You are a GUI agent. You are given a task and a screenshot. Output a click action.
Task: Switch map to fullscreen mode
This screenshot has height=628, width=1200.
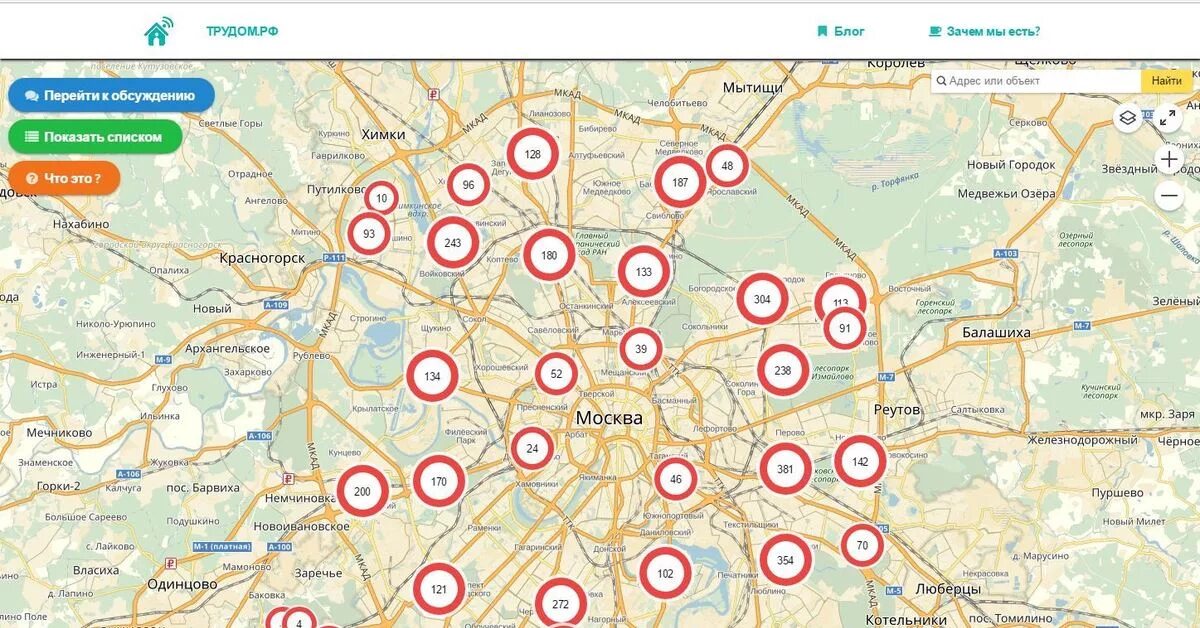pyautogui.click(x=1168, y=118)
